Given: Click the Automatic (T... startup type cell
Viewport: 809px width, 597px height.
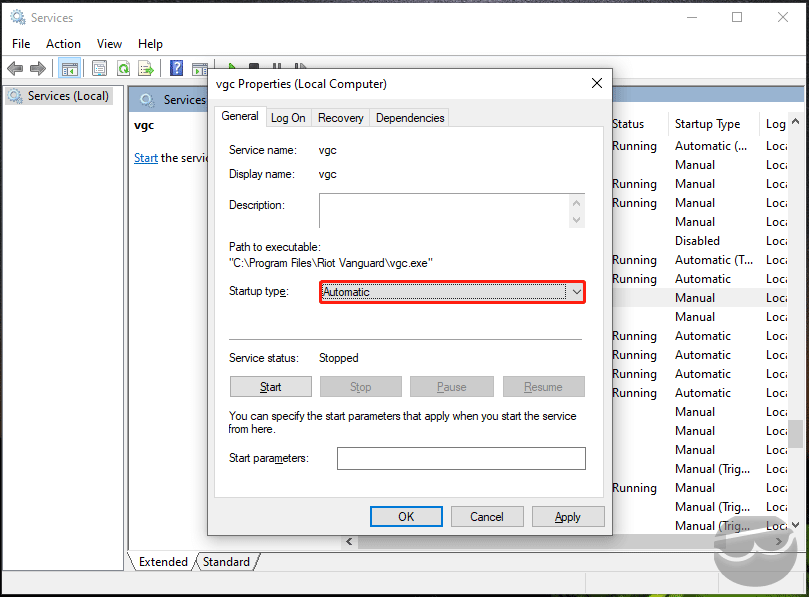Looking at the screenshot, I should pos(714,260).
